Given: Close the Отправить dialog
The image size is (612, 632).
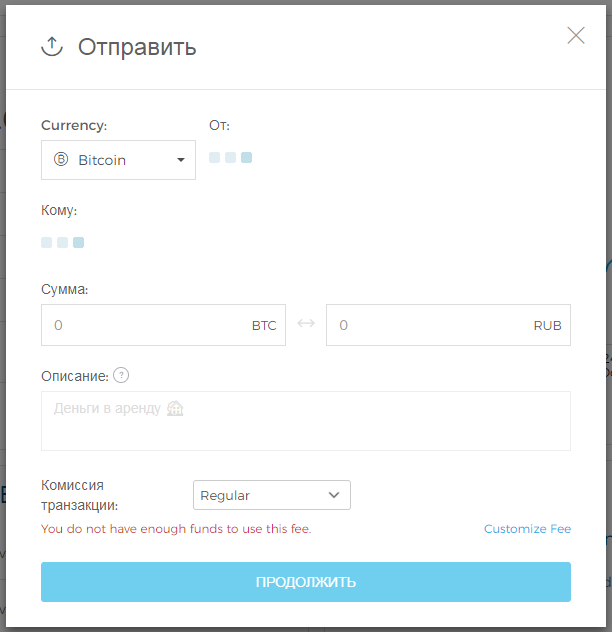Looking at the screenshot, I should pyautogui.click(x=576, y=36).
